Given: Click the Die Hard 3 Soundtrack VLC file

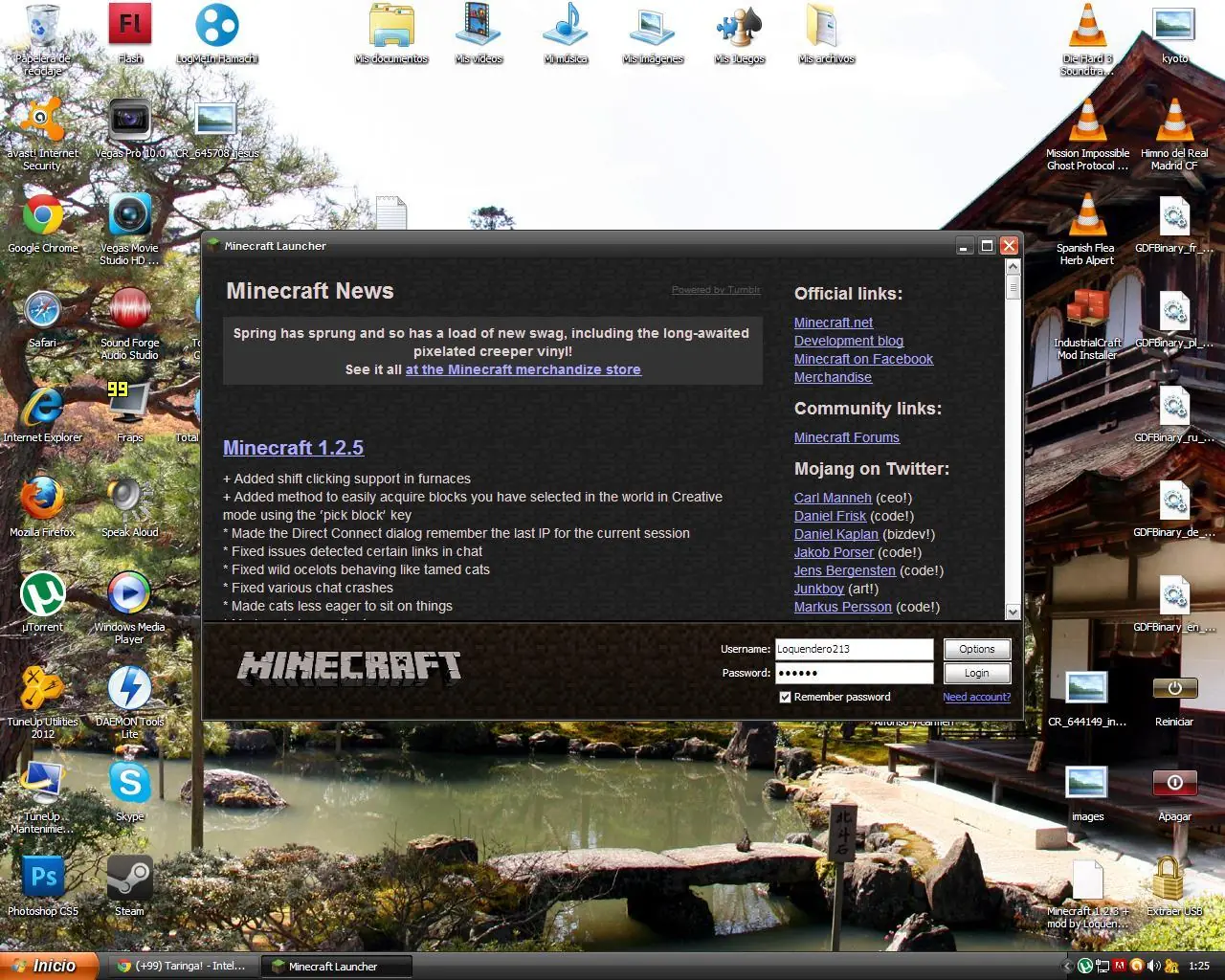Looking at the screenshot, I should (1087, 39).
